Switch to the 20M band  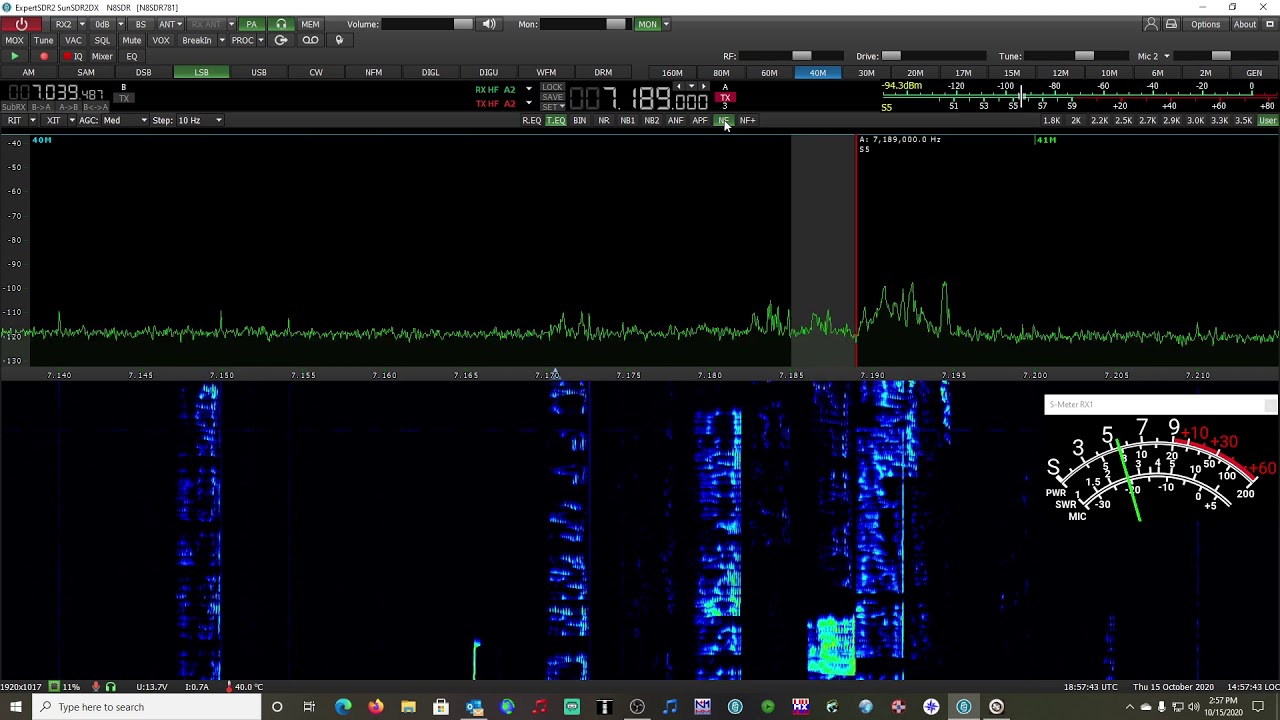click(x=915, y=72)
